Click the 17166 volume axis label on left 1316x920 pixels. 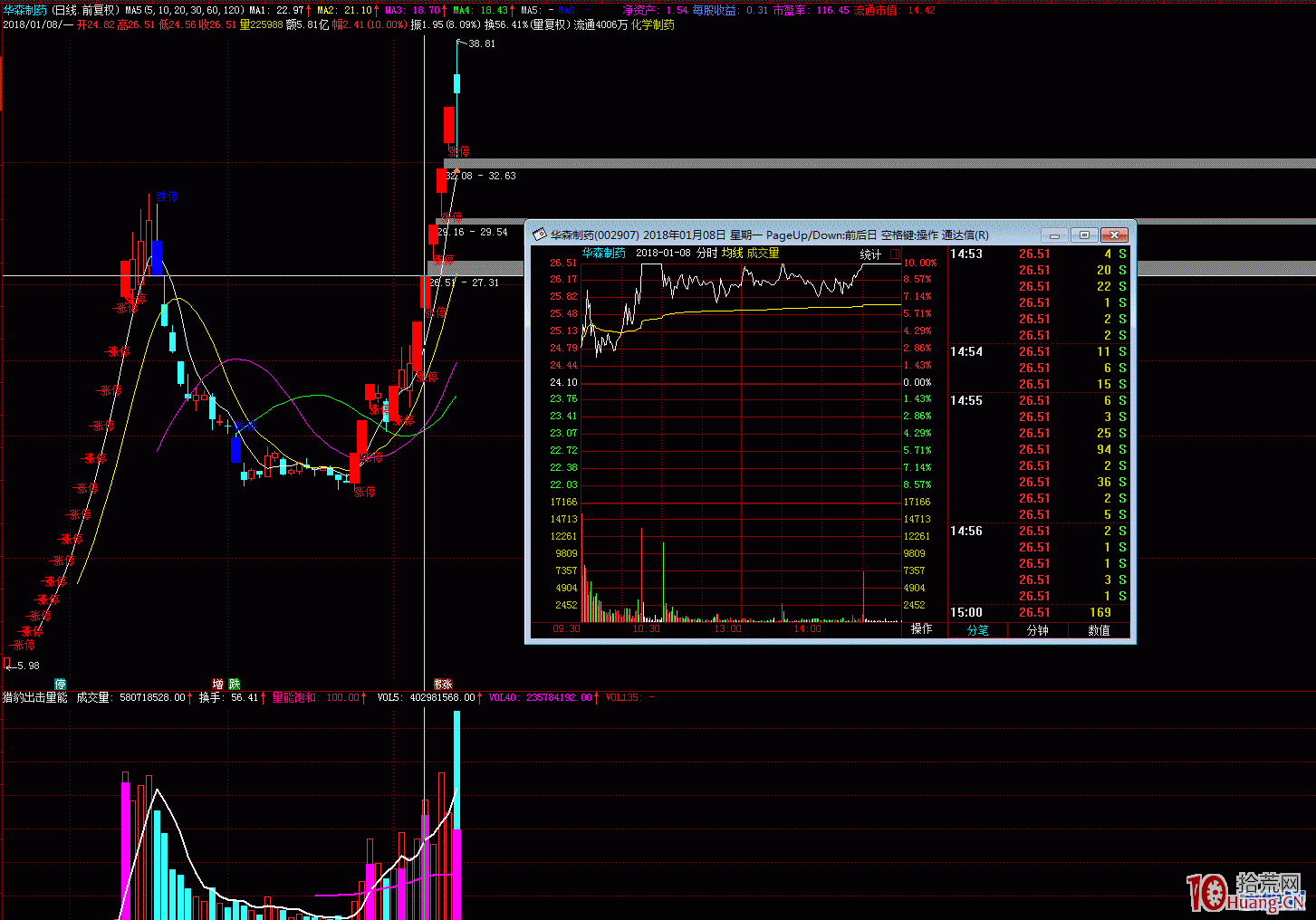(x=563, y=502)
